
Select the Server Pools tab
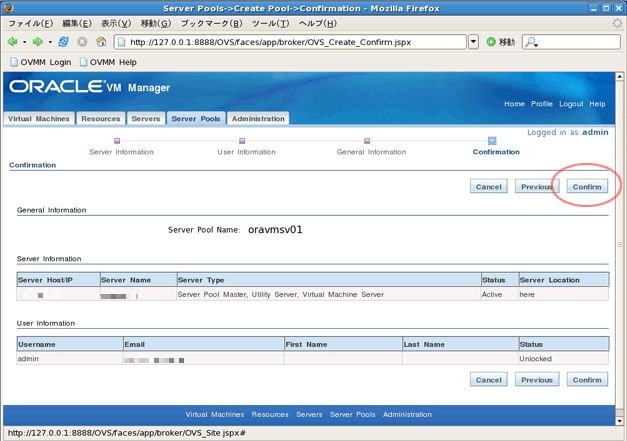click(x=196, y=119)
